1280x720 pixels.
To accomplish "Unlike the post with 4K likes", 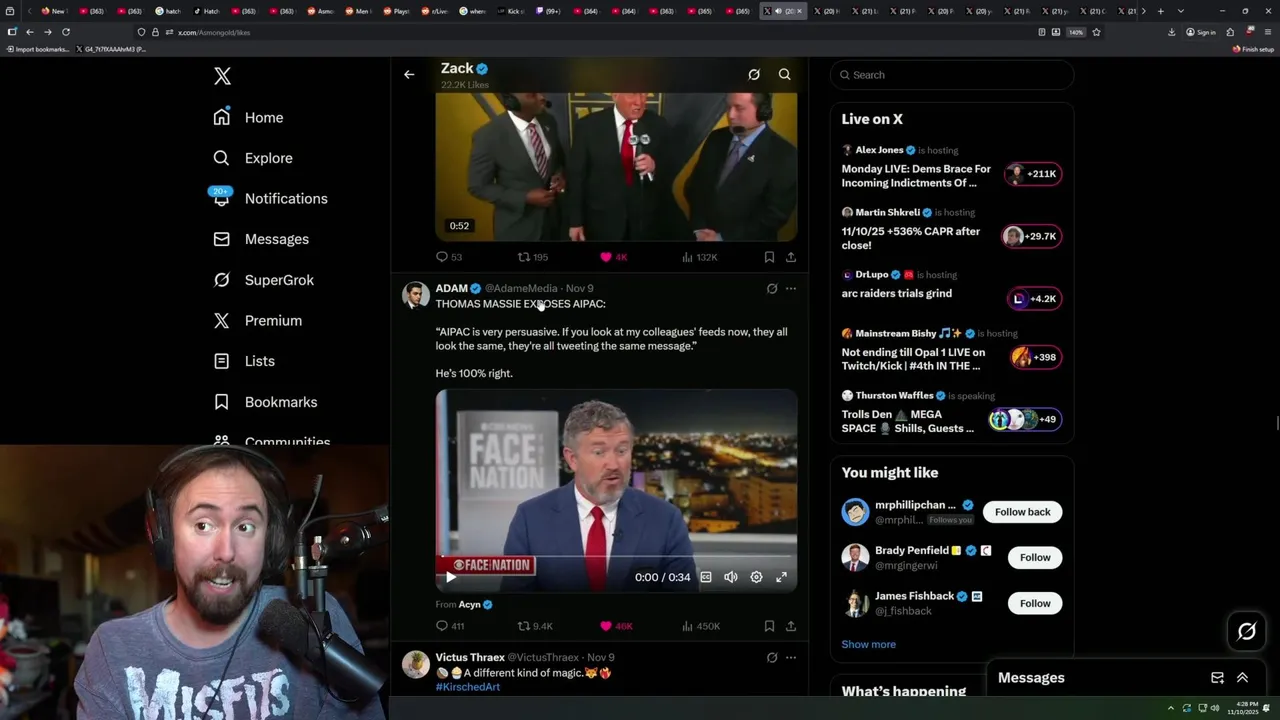I will point(613,257).
